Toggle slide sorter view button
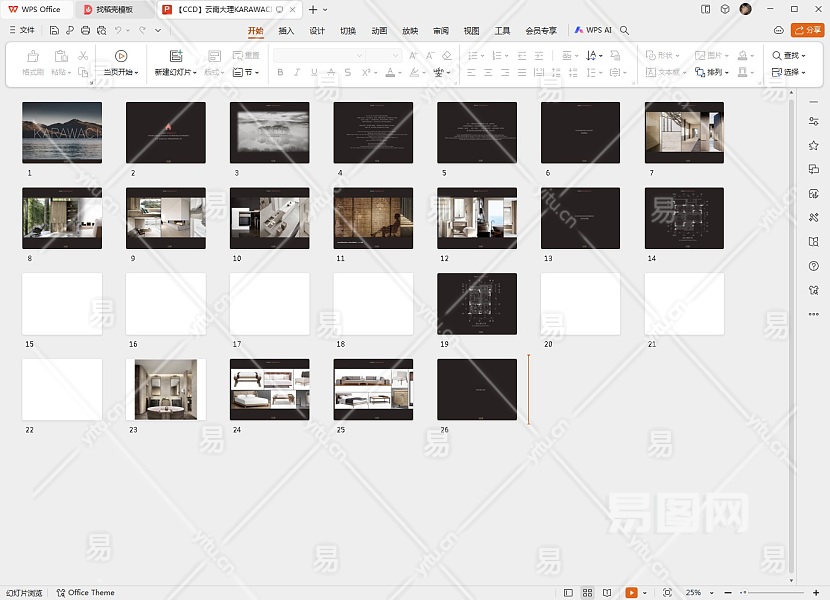 (x=588, y=593)
